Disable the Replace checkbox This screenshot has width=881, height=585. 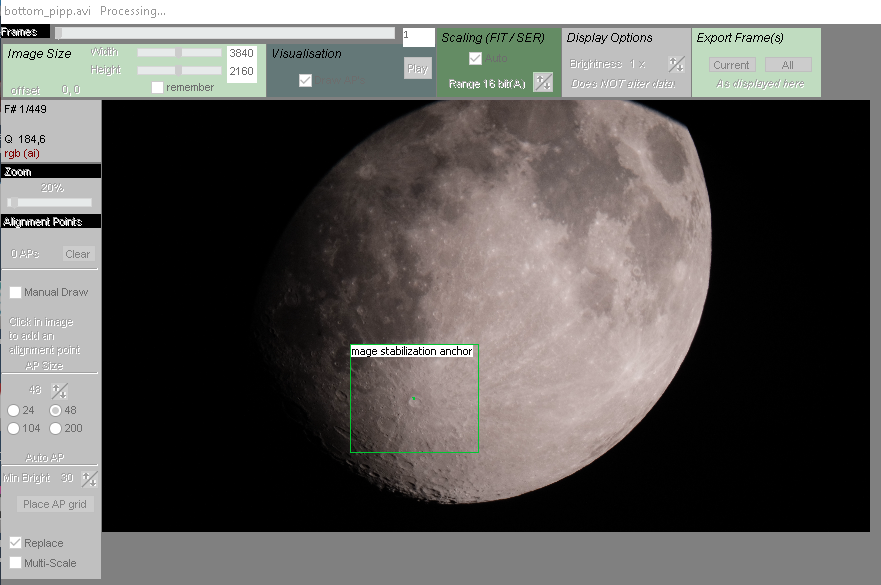pos(16,543)
